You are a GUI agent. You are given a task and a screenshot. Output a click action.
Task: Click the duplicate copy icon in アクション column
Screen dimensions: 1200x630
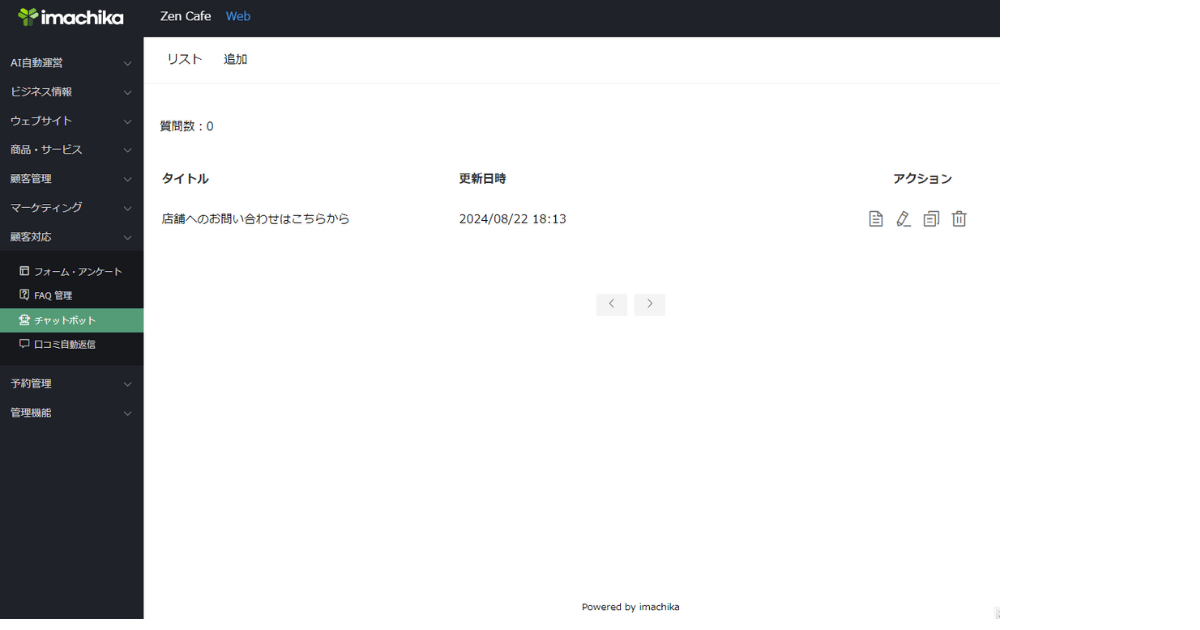[x=931, y=219]
